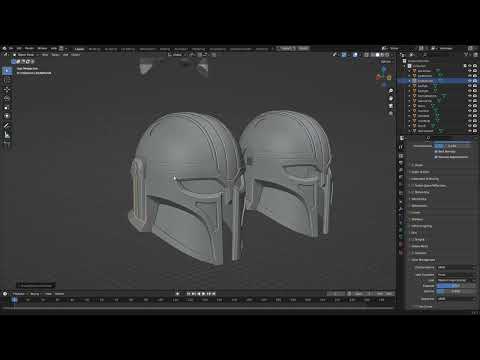Adjust the Gamma slider
This screenshot has height=360, width=480.
[456, 292]
